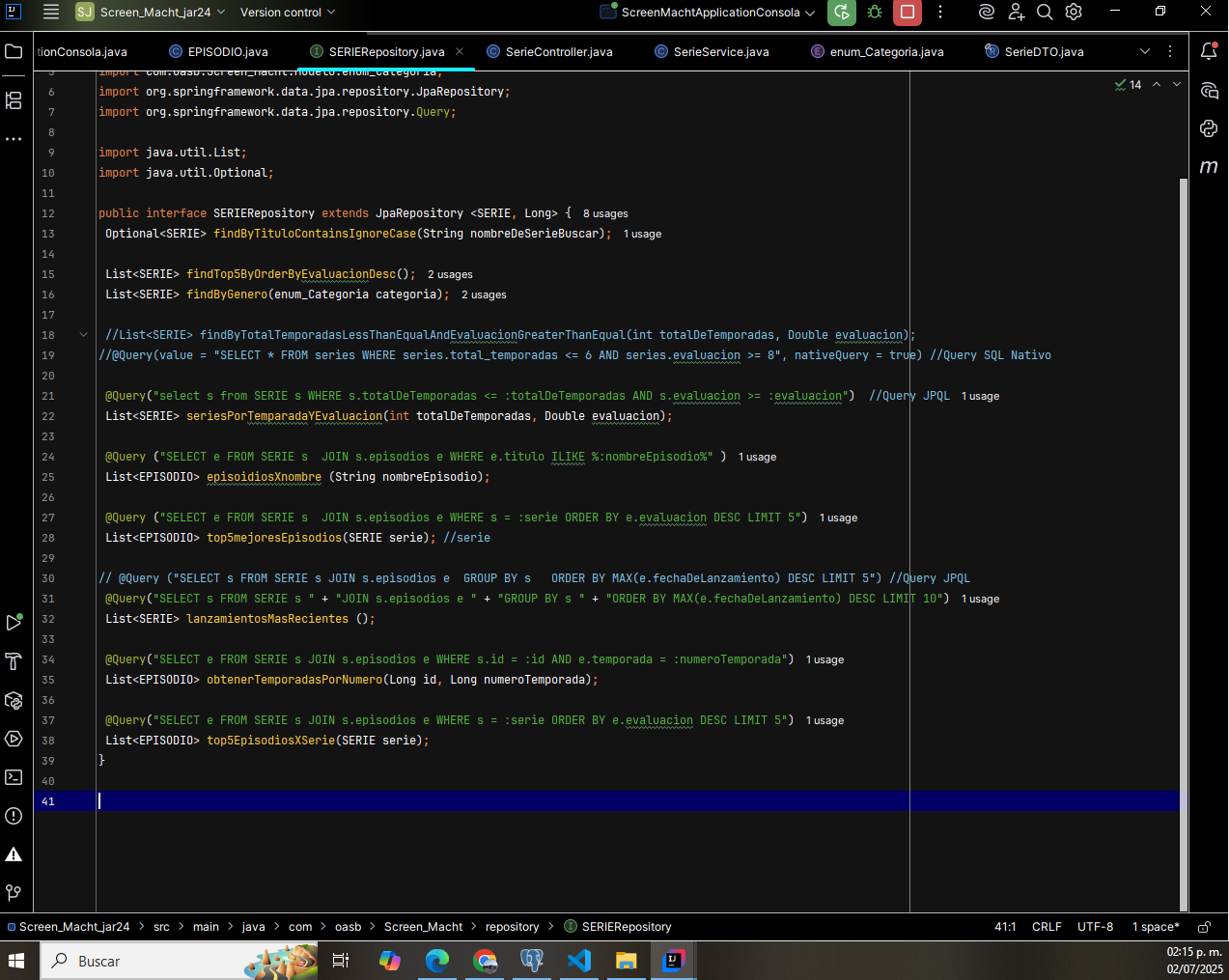
Task: Select Screen_Macht_jar24 in breadcrumb bar
Action: [x=69, y=927]
